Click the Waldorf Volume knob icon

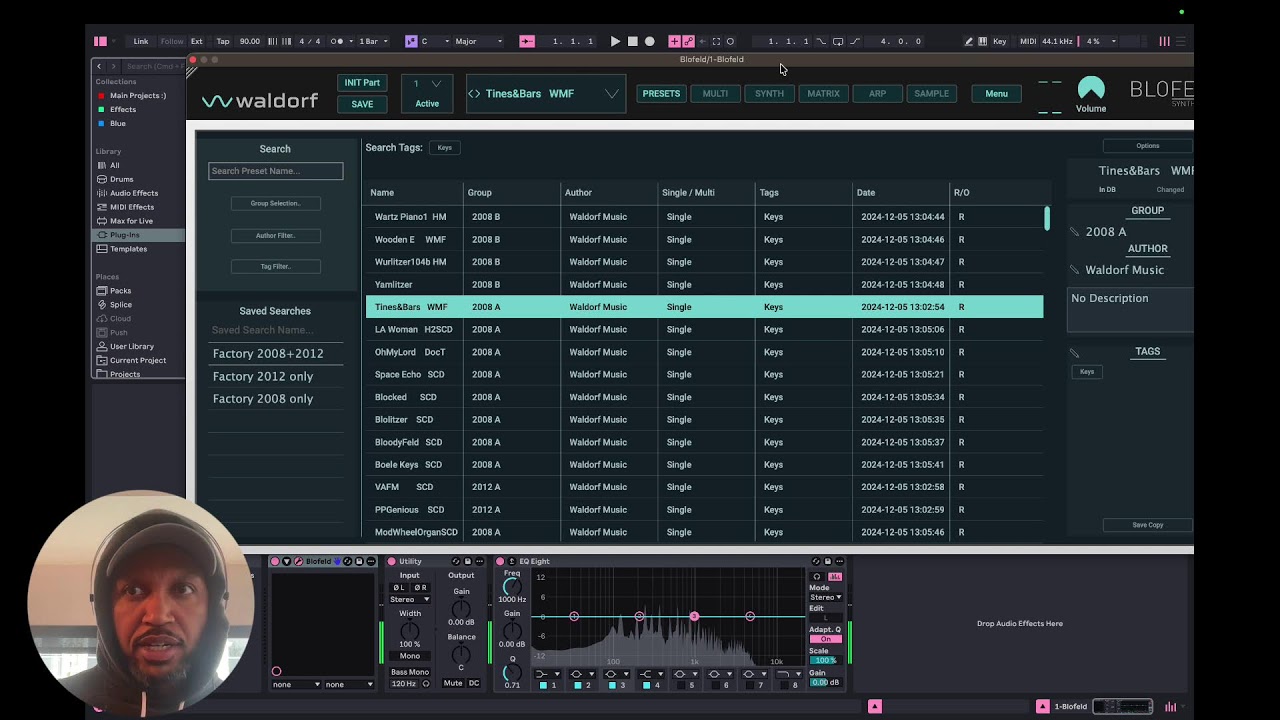click(x=1091, y=89)
